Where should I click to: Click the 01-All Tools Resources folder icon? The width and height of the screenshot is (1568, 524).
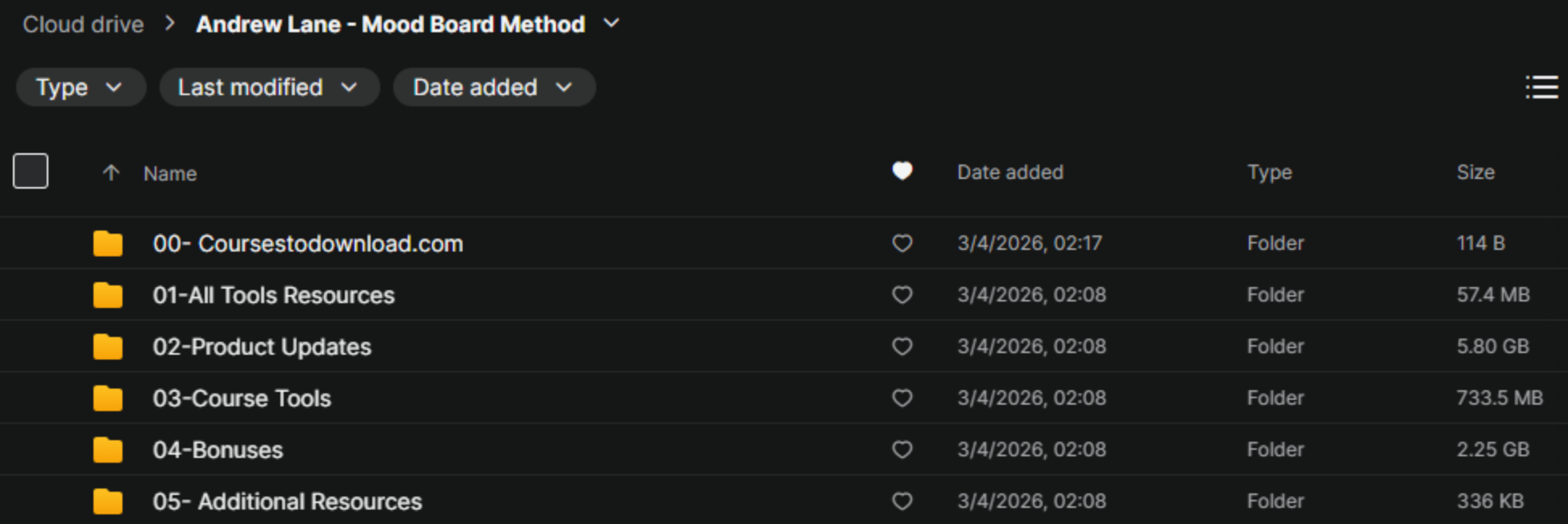pos(108,295)
